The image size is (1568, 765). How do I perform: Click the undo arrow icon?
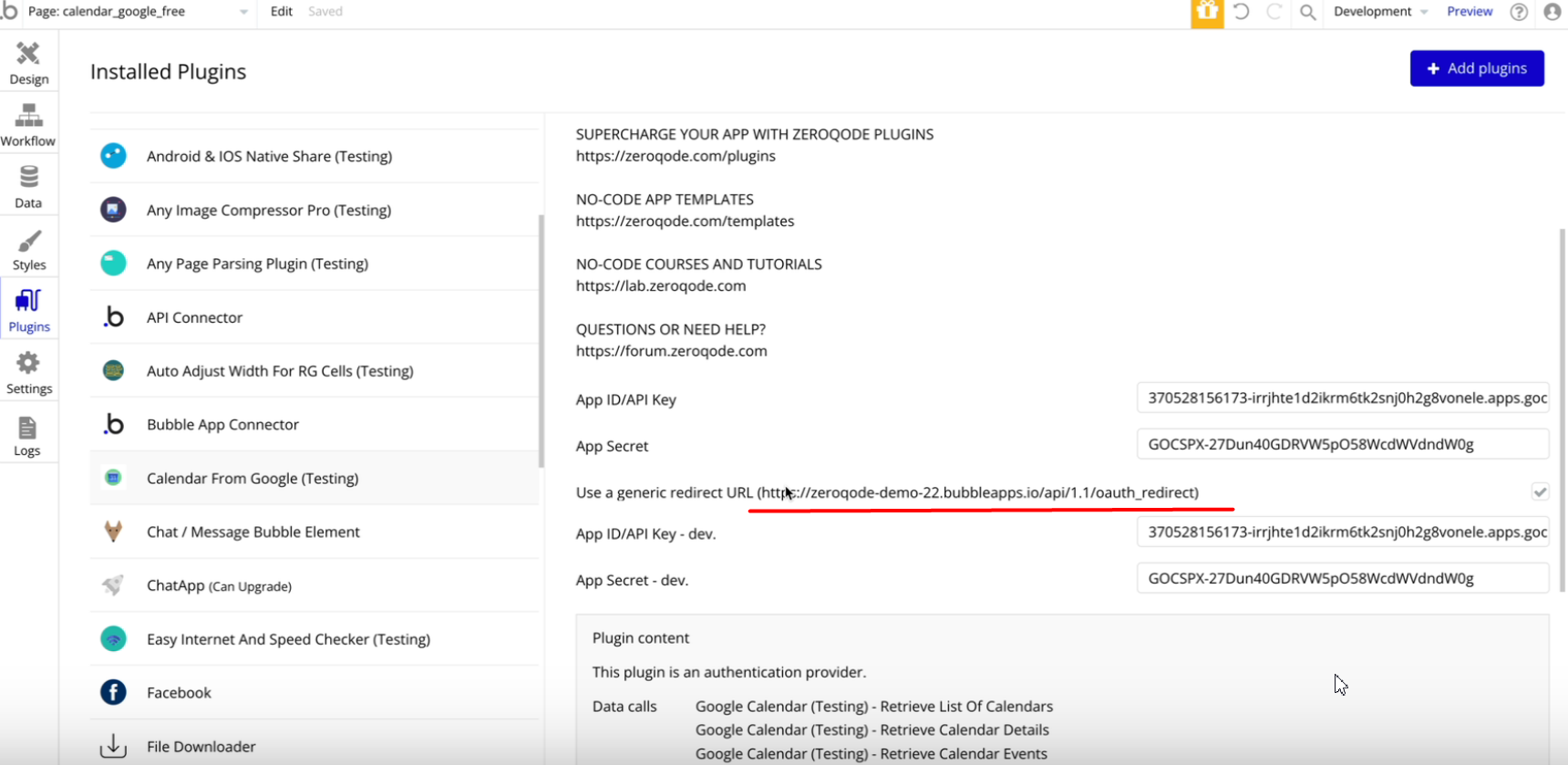point(1241,12)
